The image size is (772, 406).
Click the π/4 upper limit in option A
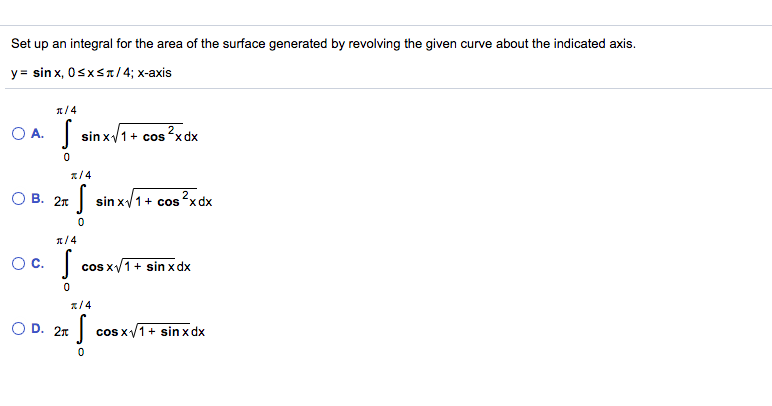tap(68, 110)
